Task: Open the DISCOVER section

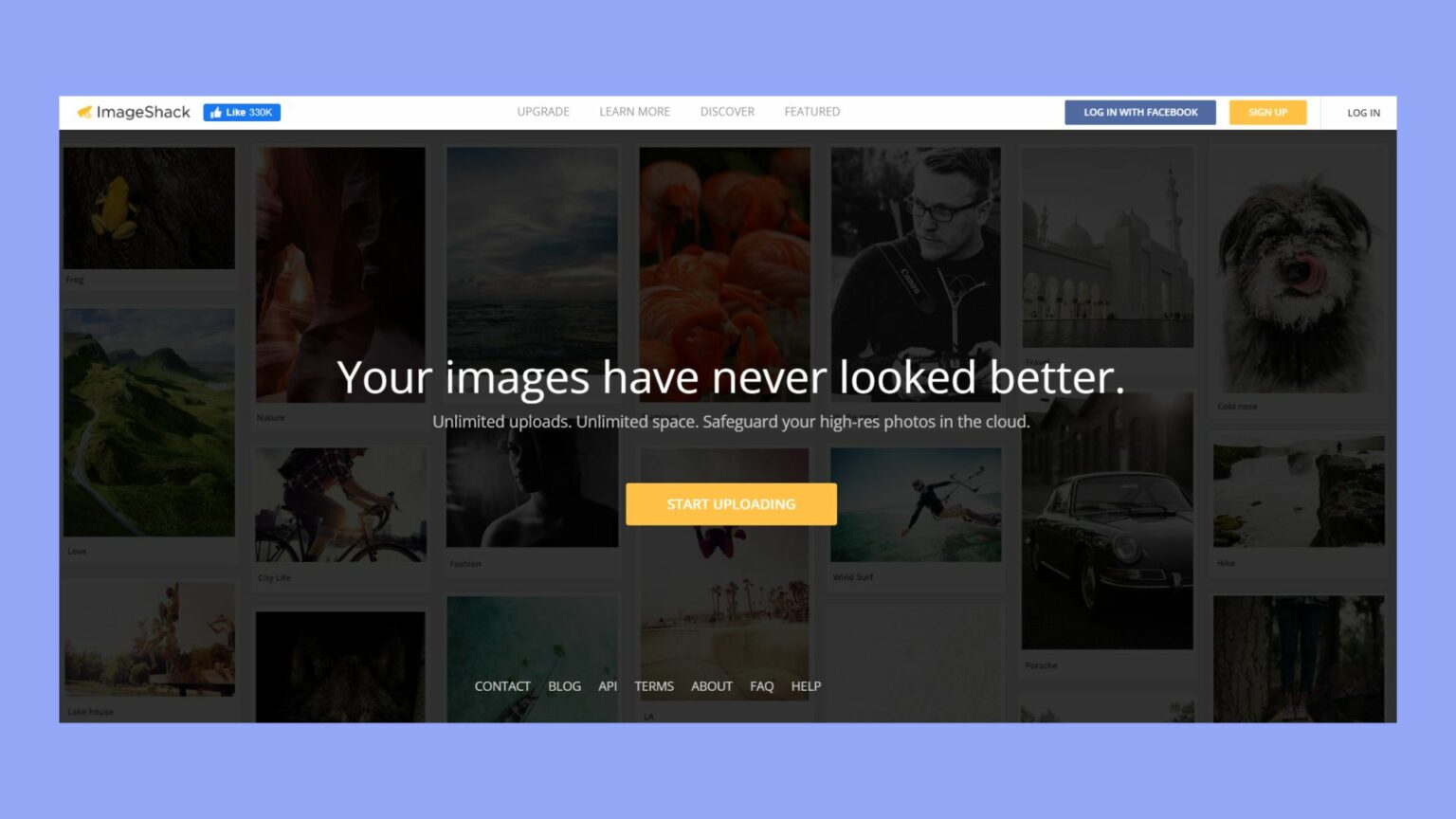Action: point(726,112)
